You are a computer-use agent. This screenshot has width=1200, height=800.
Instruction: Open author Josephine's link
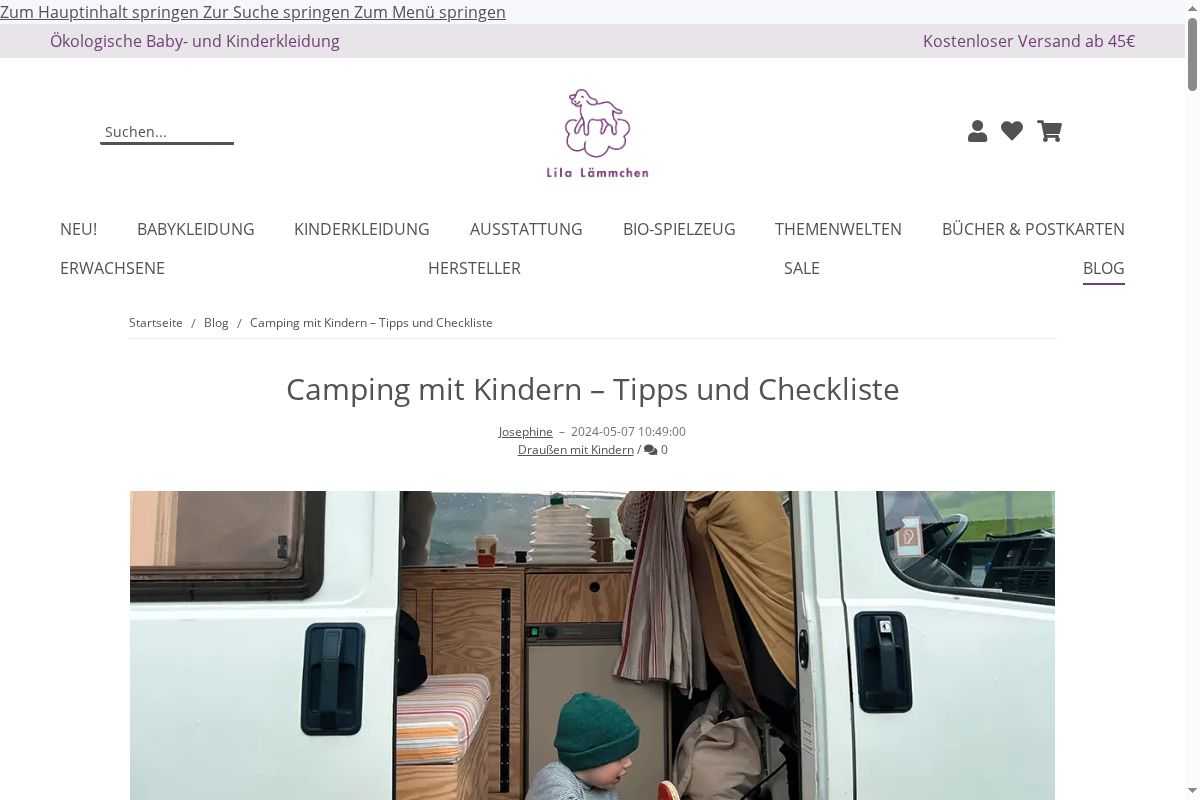526,432
